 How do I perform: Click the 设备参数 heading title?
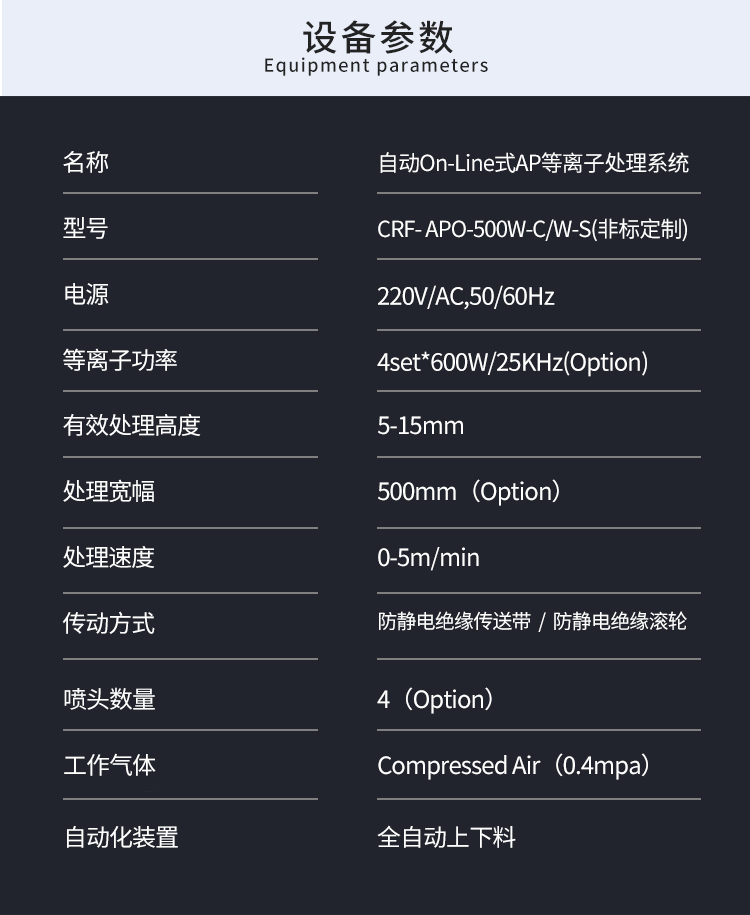coord(377,36)
